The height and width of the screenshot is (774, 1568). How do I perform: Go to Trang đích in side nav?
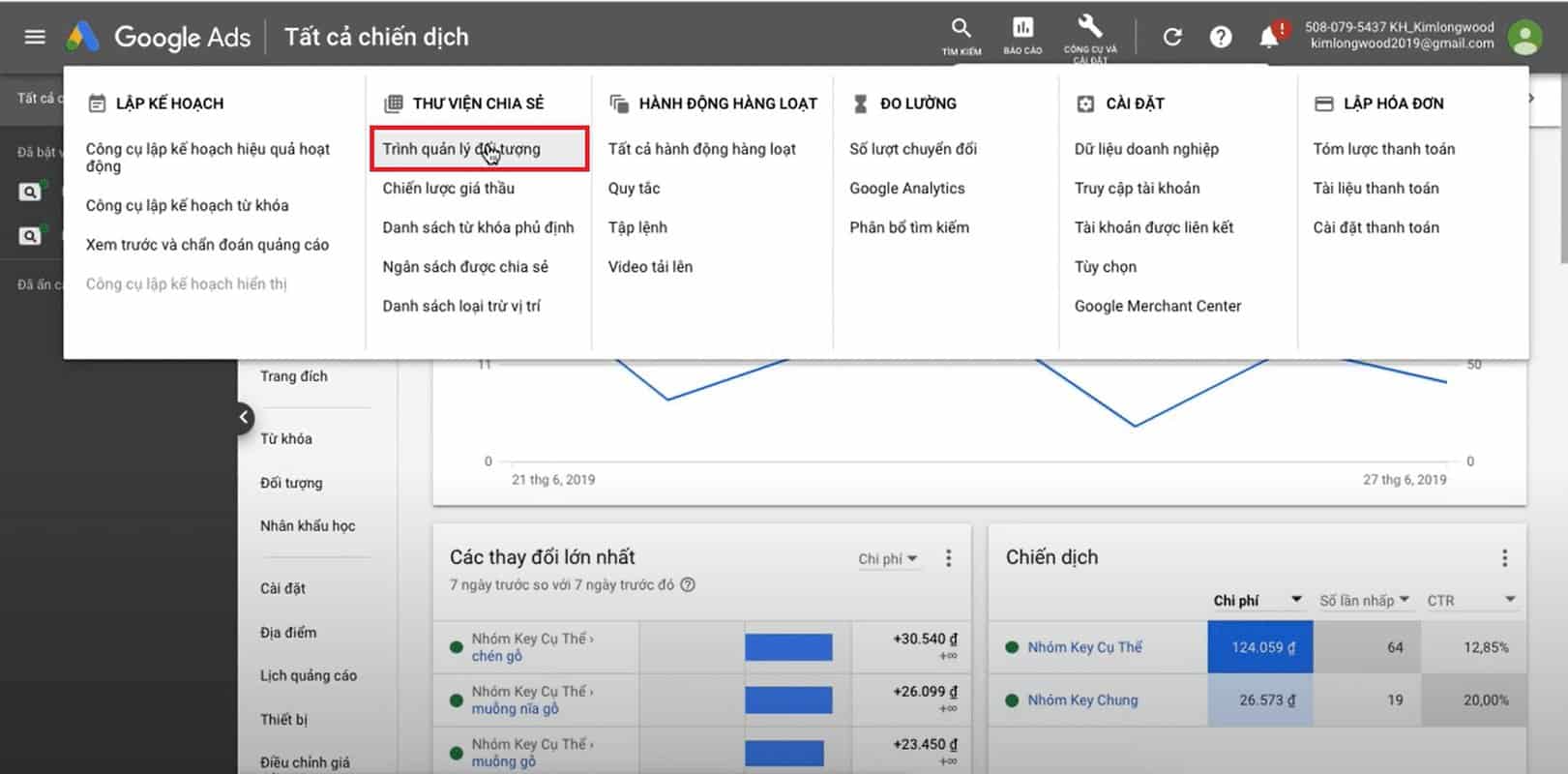294,376
